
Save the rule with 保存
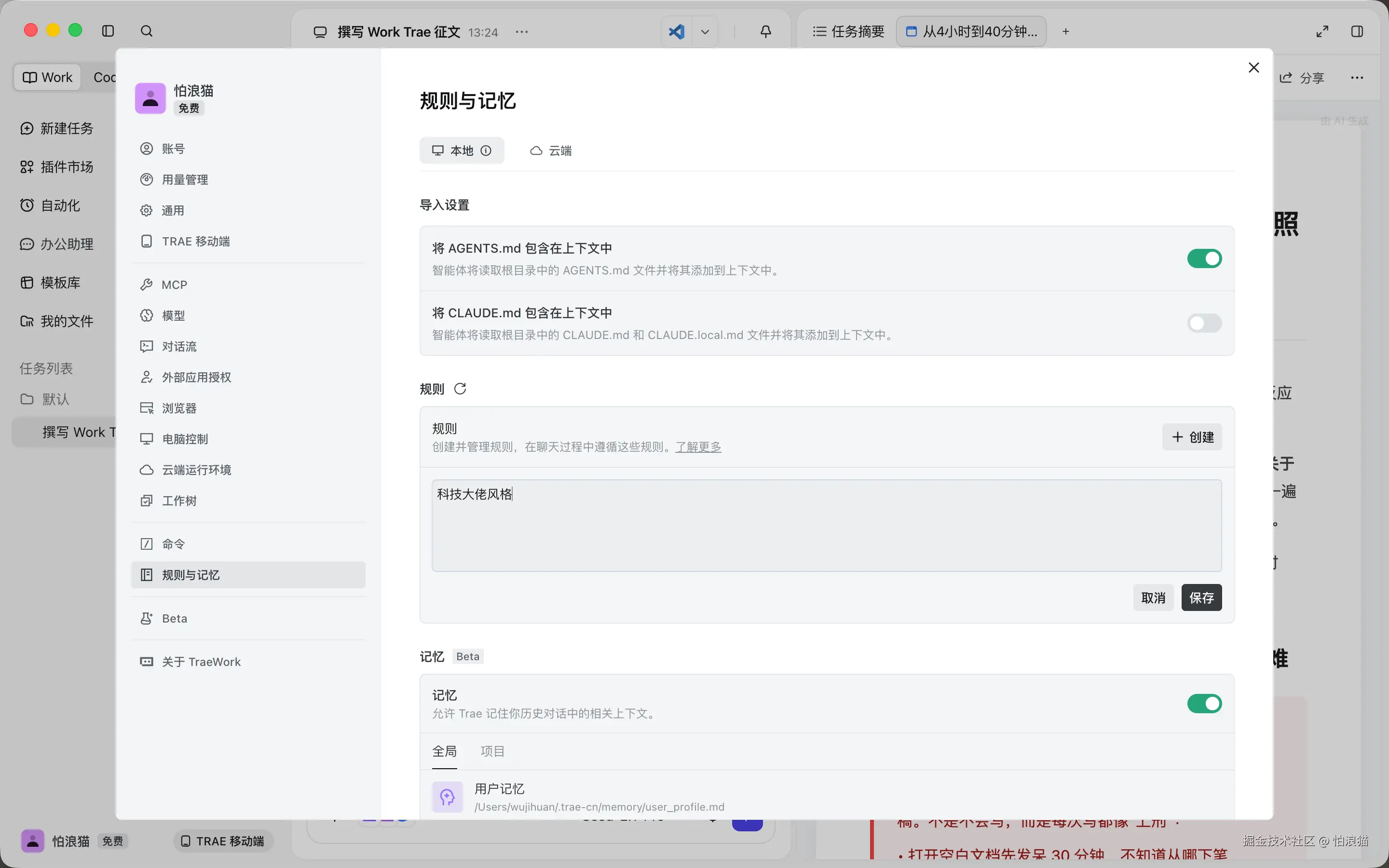pyautogui.click(x=1201, y=598)
